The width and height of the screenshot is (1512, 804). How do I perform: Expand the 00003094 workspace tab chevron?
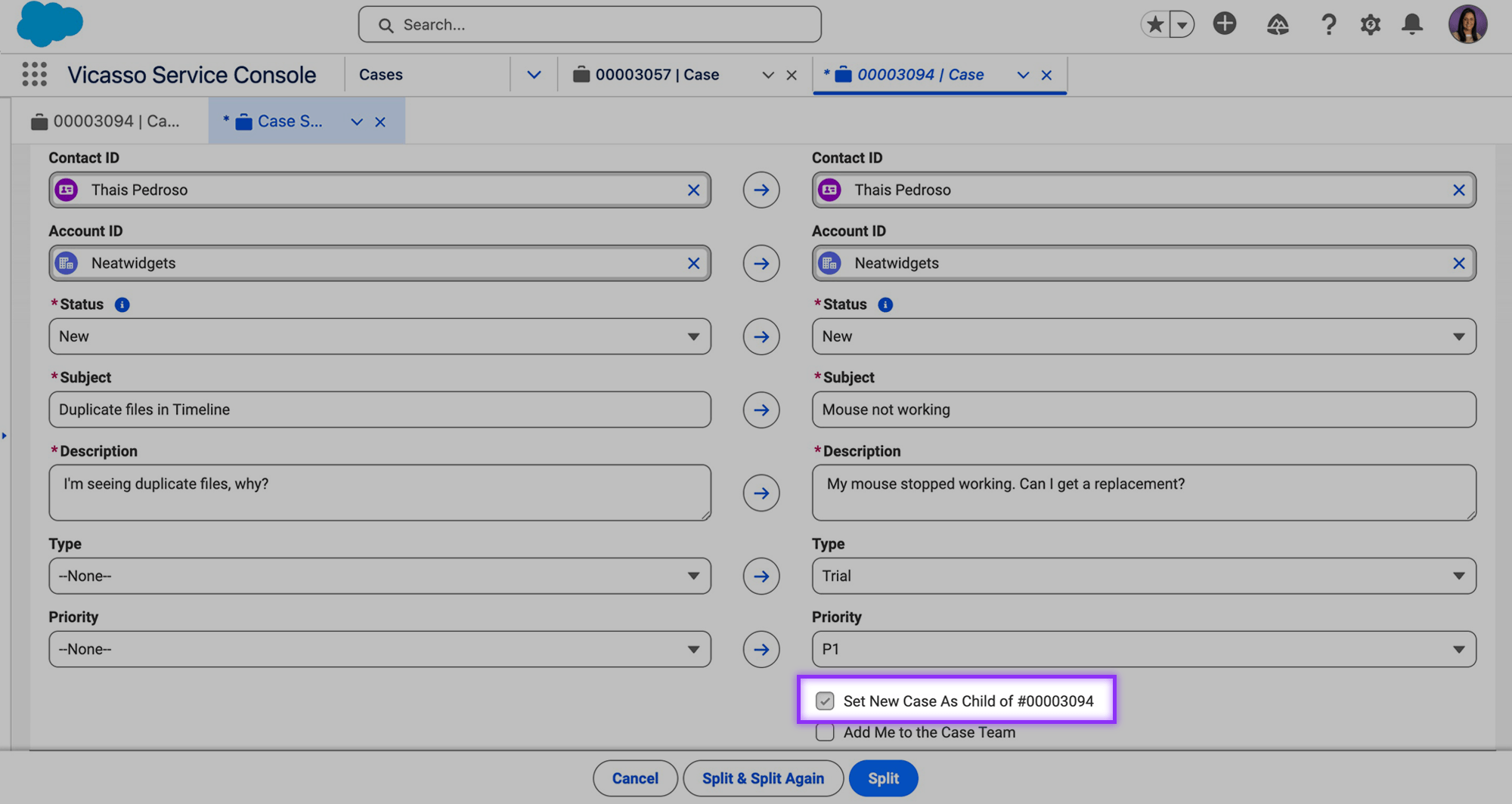coord(1023,75)
